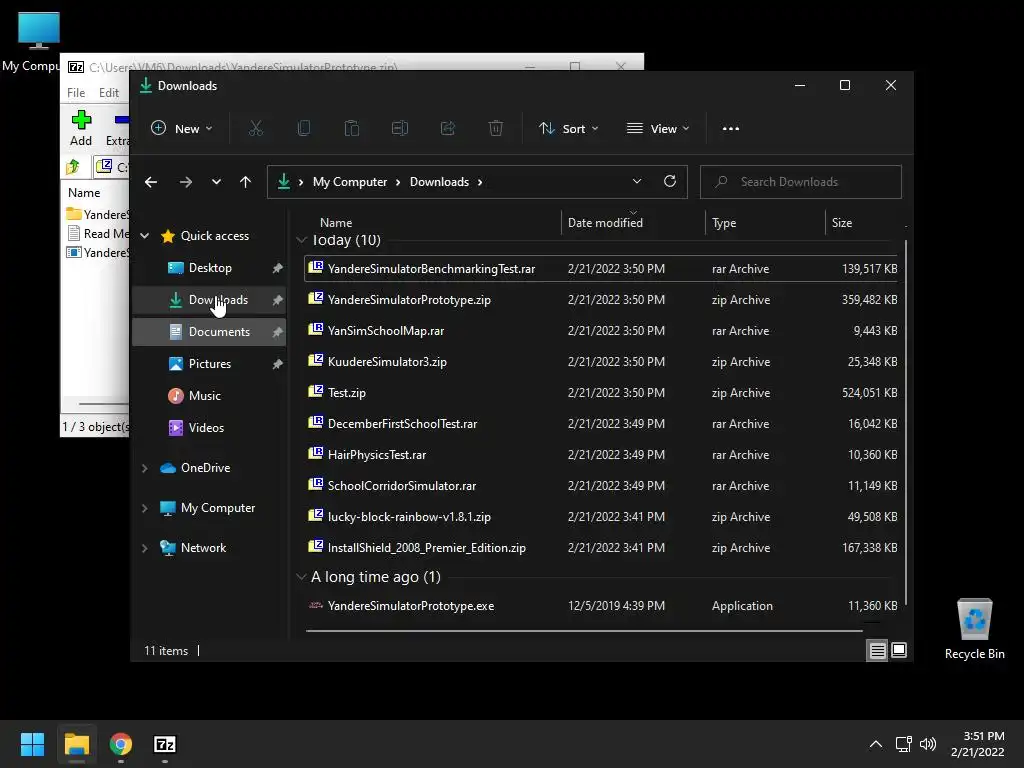Viewport: 1024px width, 768px height.
Task: Select YandereSimulatorBenchmarkingTest.rar
Action: [x=601, y=268]
